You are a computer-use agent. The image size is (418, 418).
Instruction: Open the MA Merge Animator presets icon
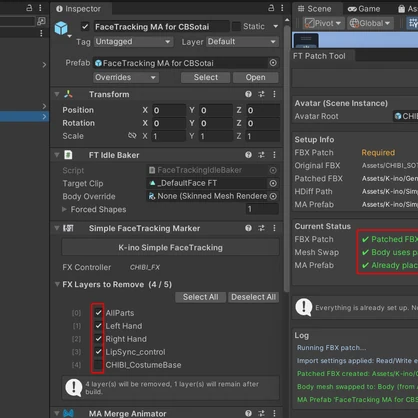pos(261,413)
